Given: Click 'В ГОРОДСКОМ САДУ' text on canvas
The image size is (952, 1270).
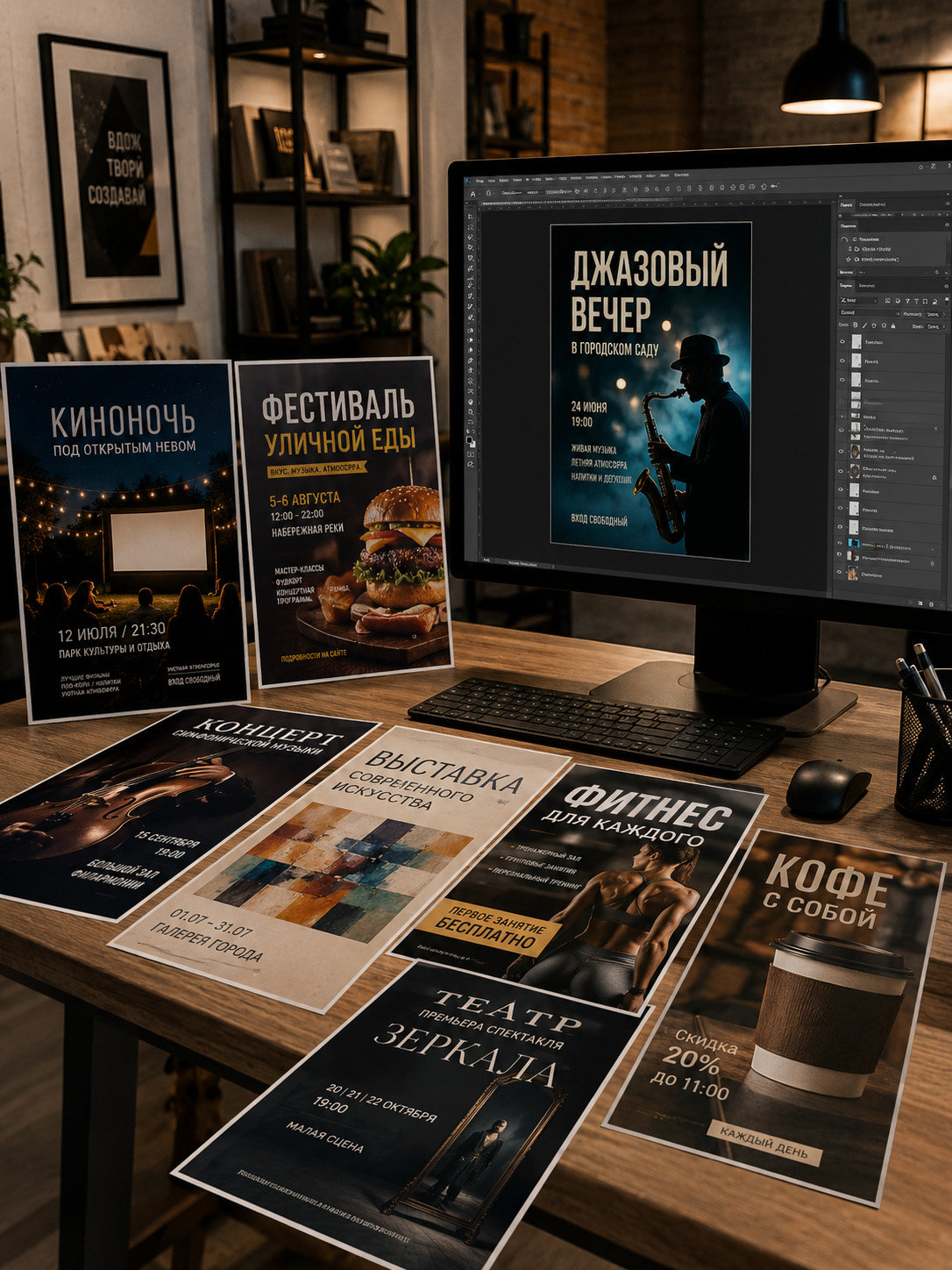Looking at the screenshot, I should pyautogui.click(x=615, y=349).
